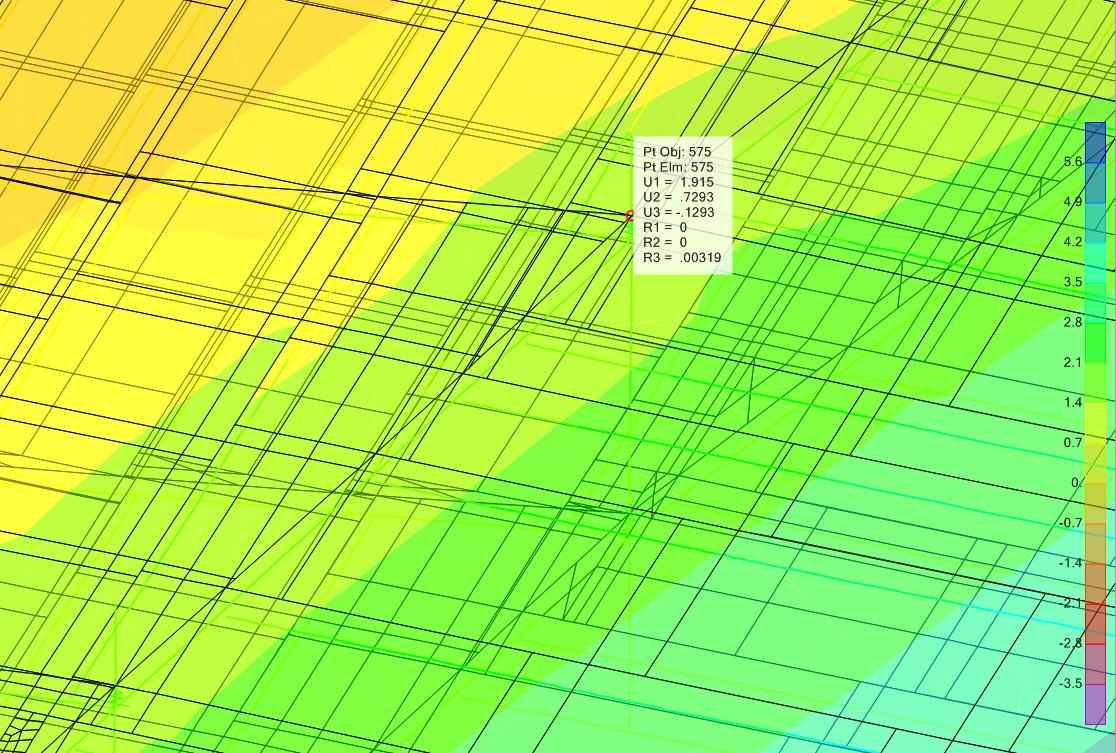1116x753 pixels.
Task: Click the 5.6 legend label
Action: (x=1073, y=162)
